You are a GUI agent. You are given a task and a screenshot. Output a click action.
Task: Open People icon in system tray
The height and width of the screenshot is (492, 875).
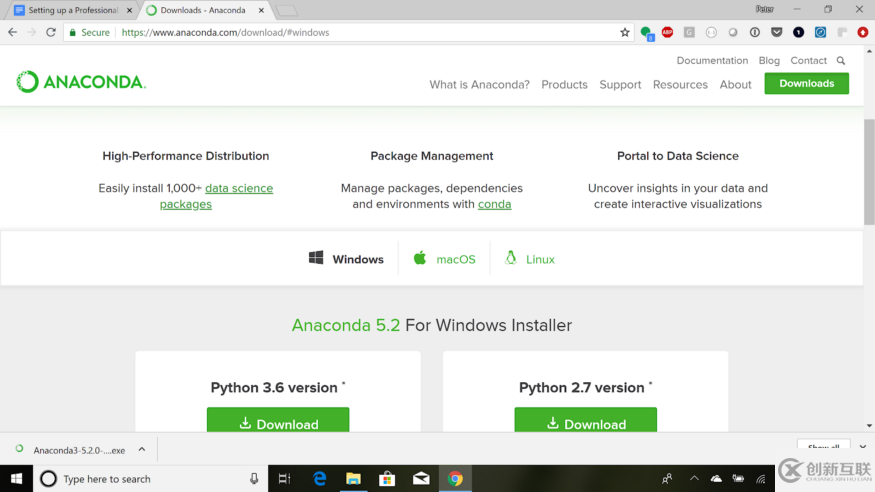click(x=667, y=479)
